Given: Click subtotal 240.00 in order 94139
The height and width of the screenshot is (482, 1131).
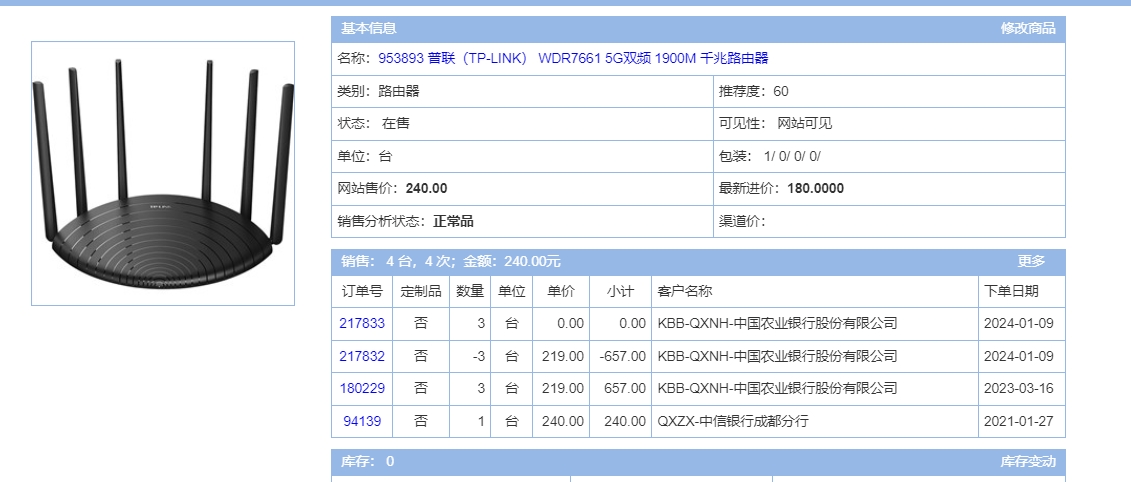Looking at the screenshot, I should pos(625,421).
